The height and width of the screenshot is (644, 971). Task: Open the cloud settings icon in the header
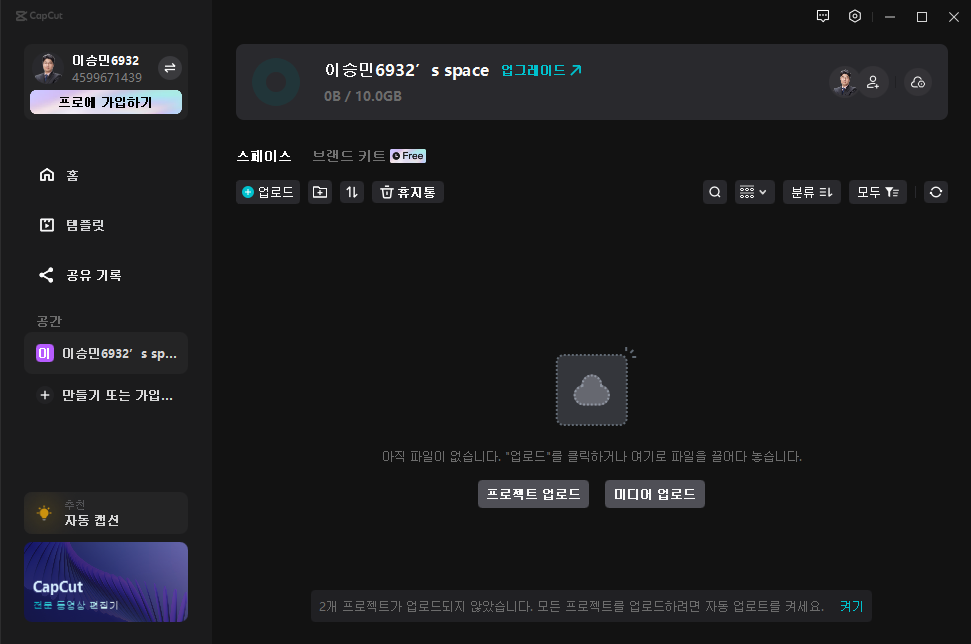click(918, 82)
